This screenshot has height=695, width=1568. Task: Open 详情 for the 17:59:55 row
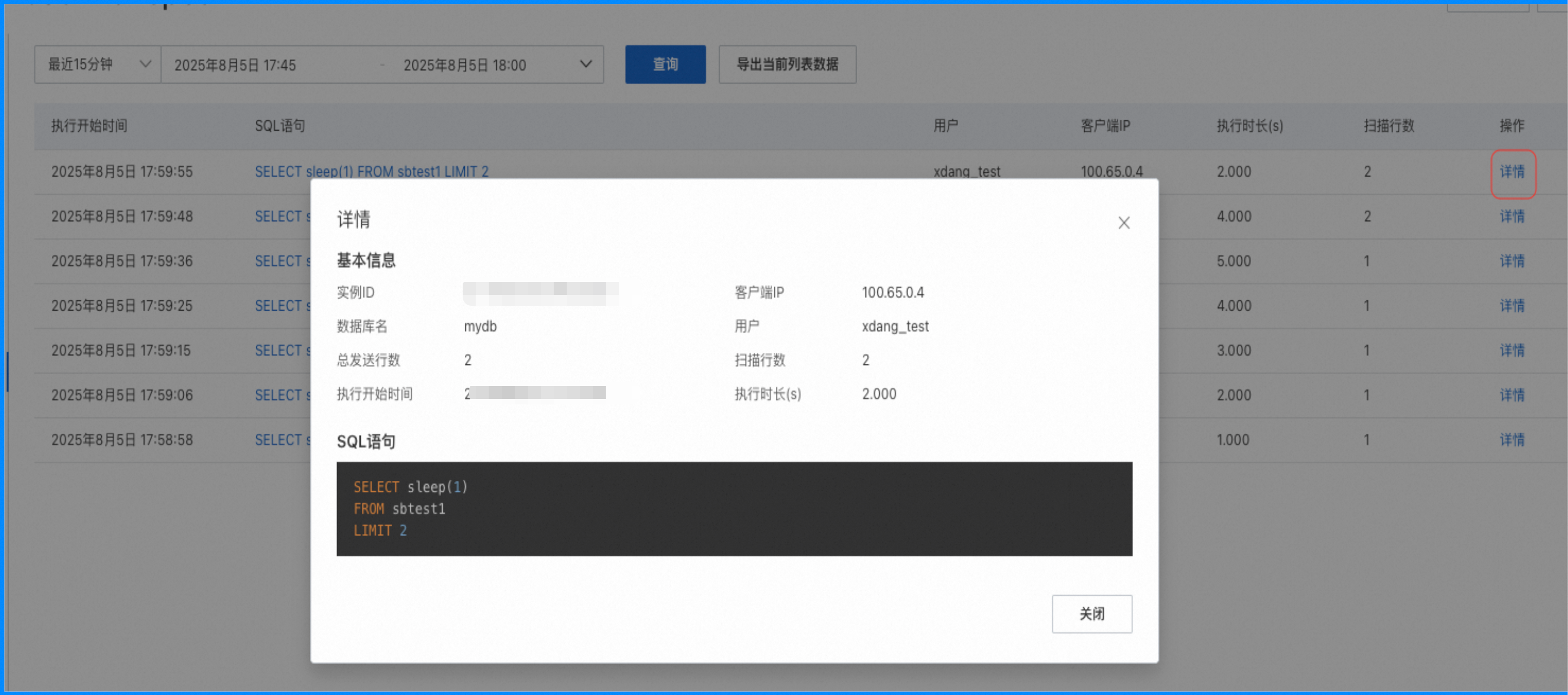(1512, 172)
